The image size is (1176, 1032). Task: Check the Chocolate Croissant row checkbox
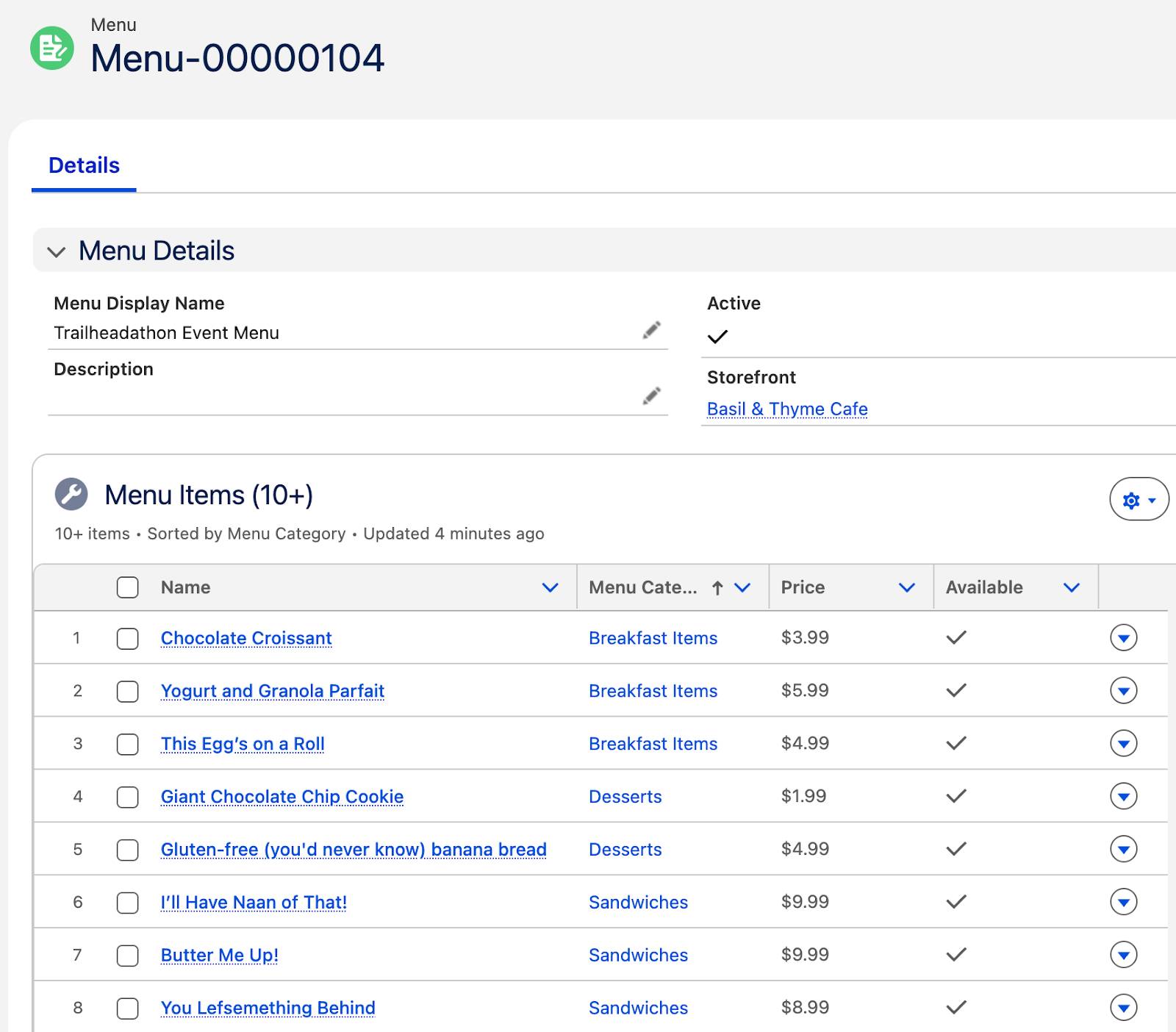click(x=126, y=639)
